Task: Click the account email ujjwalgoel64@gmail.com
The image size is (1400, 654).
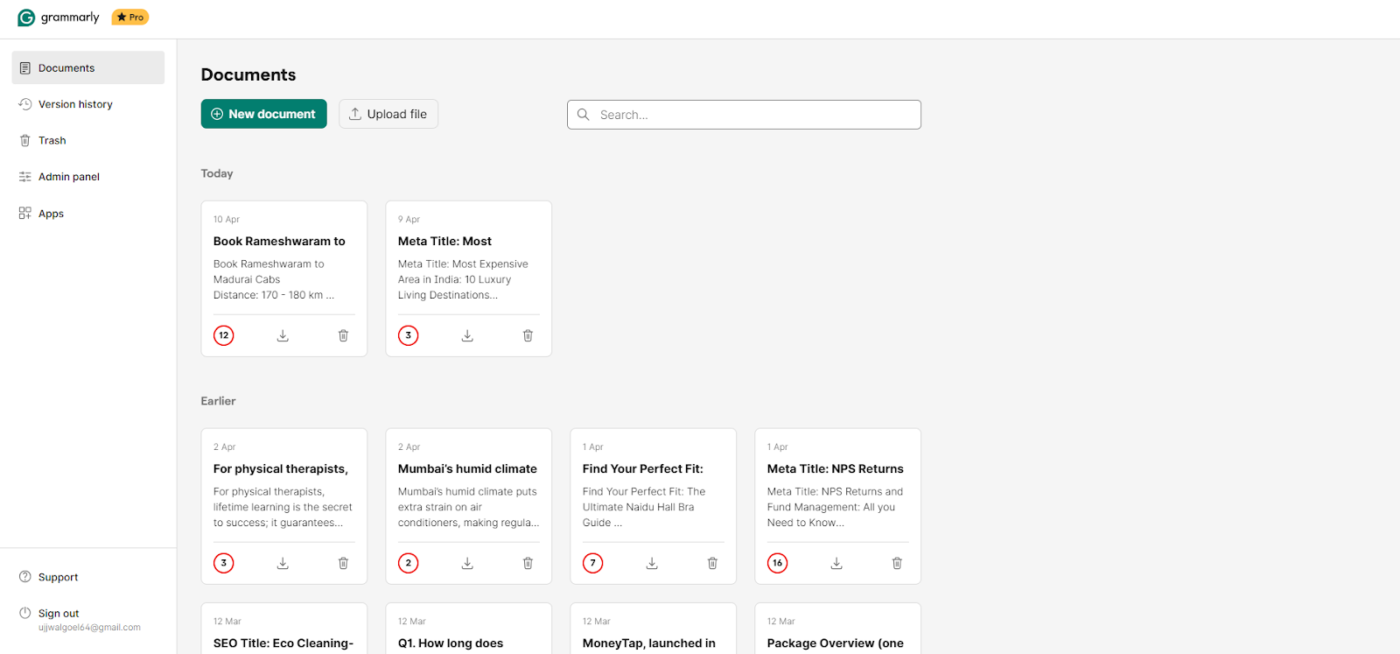Action: (x=89, y=628)
